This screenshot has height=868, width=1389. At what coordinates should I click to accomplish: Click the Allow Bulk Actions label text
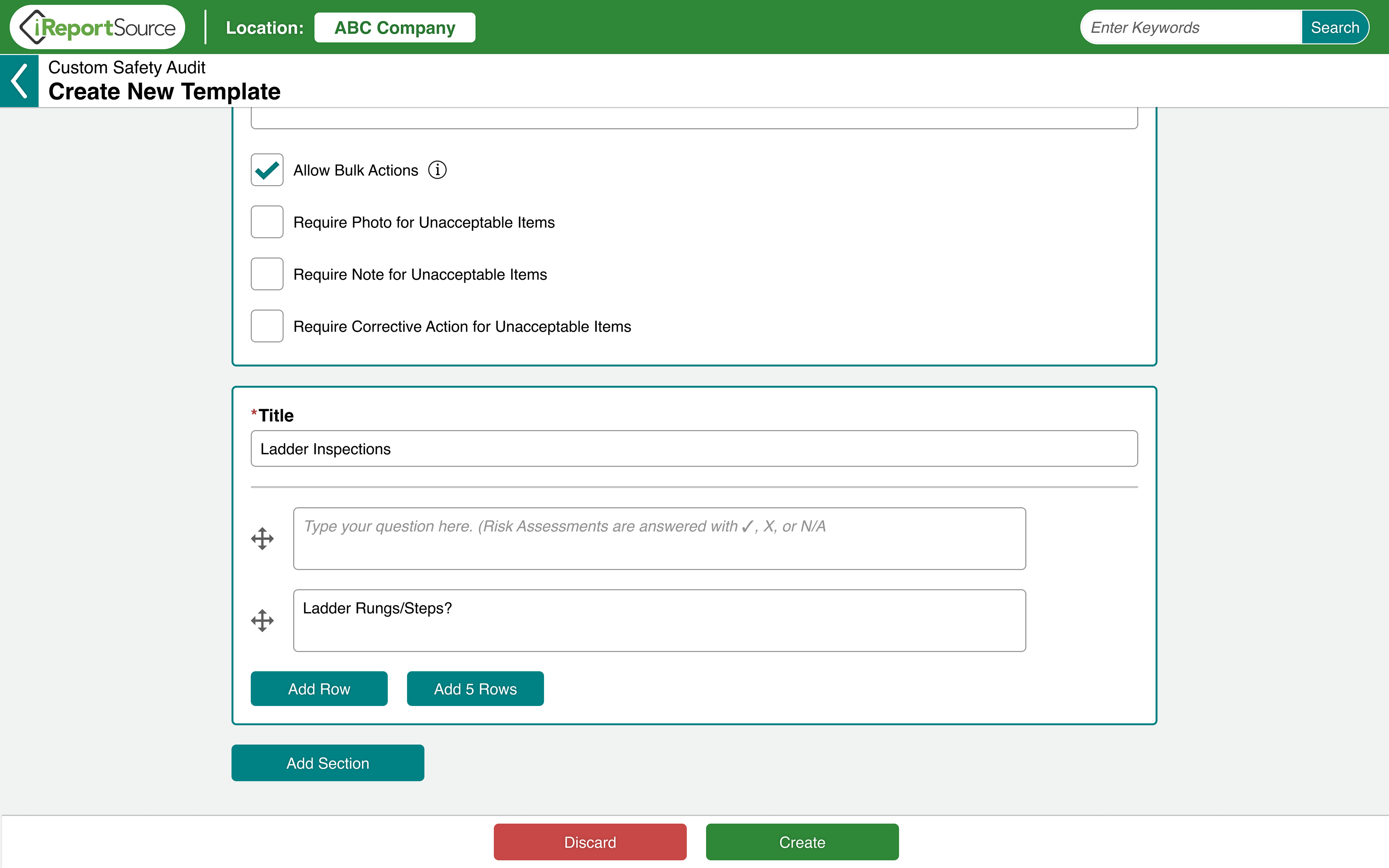pyautogui.click(x=356, y=170)
